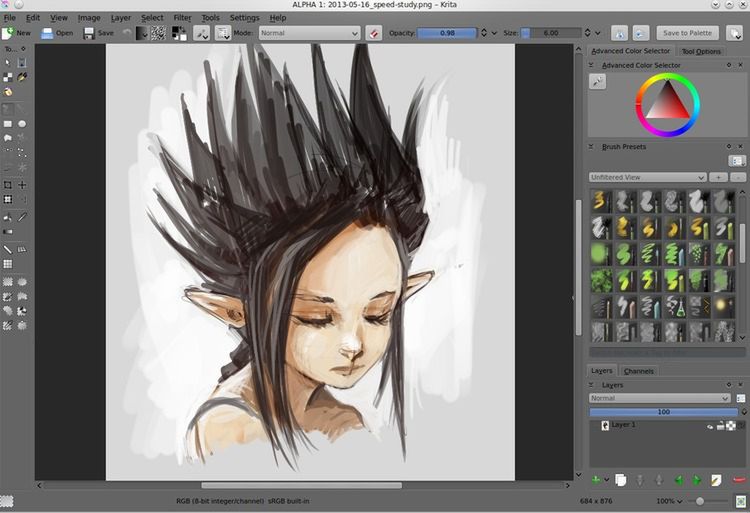Open layer properties icon in Layers panel
This screenshot has height=513, width=750.
[717, 480]
